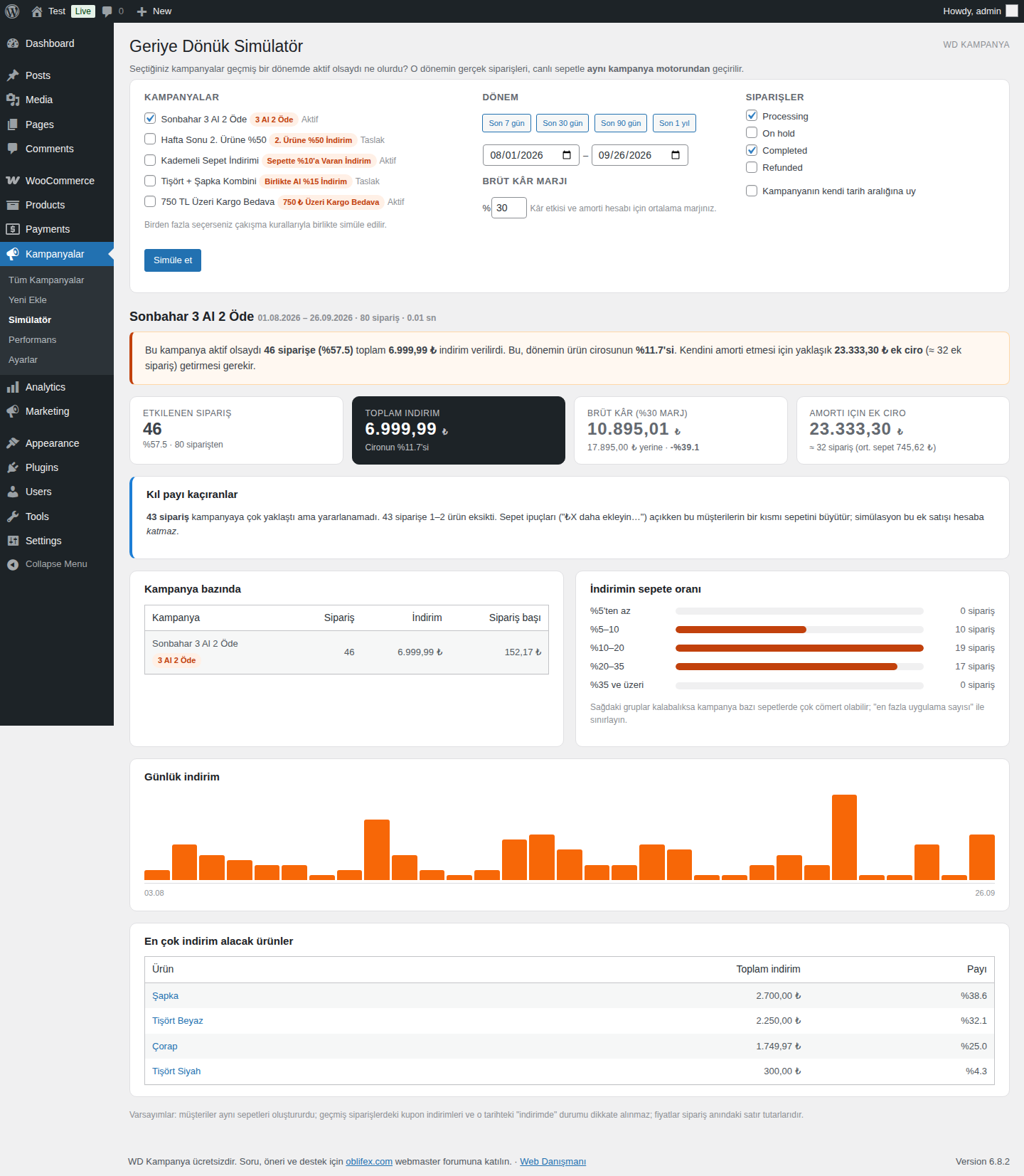The height and width of the screenshot is (1176, 1024).
Task: Click the tallest bar in Günlük indirim chart
Action: tap(844, 837)
